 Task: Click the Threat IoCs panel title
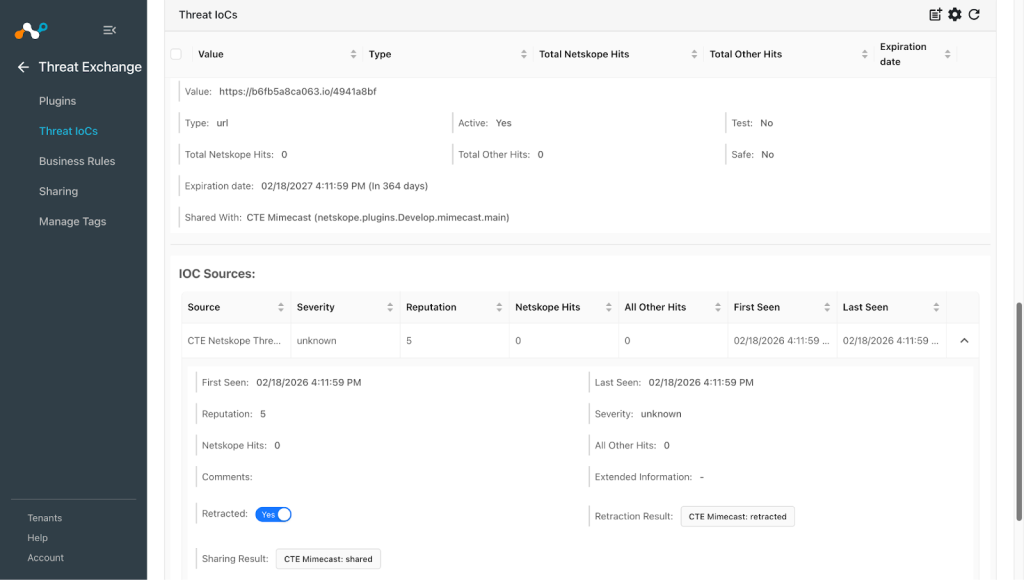[x=208, y=14]
